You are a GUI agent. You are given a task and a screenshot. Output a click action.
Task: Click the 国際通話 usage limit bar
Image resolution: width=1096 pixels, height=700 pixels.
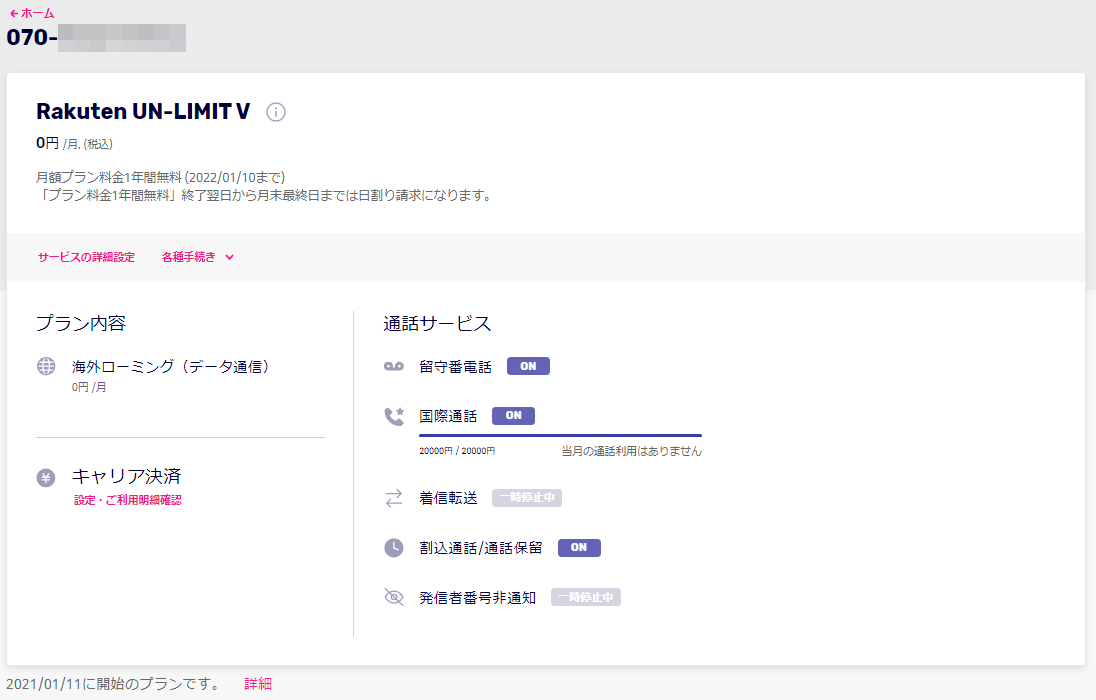tap(561, 435)
